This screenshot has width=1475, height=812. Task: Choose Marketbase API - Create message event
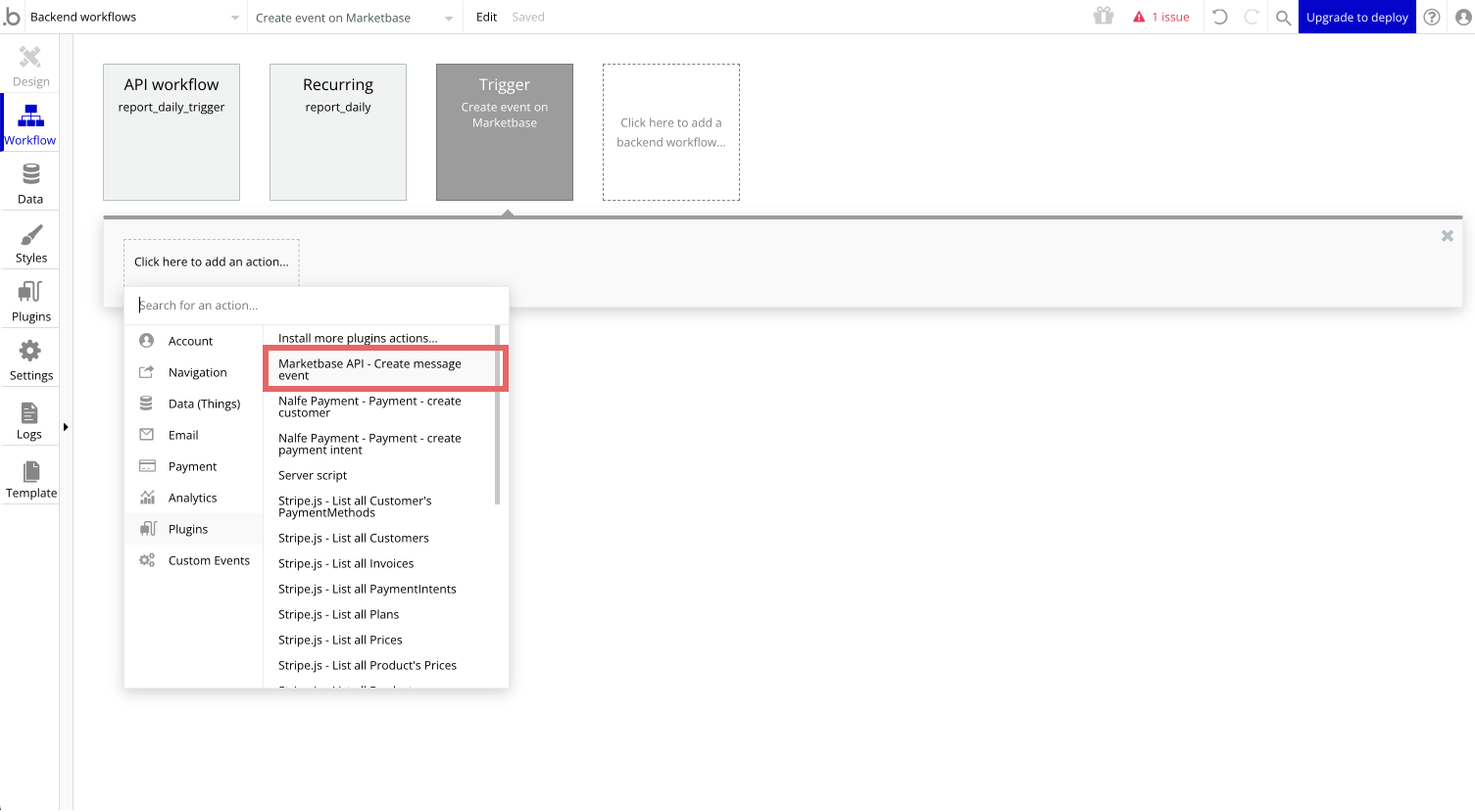[x=379, y=369]
